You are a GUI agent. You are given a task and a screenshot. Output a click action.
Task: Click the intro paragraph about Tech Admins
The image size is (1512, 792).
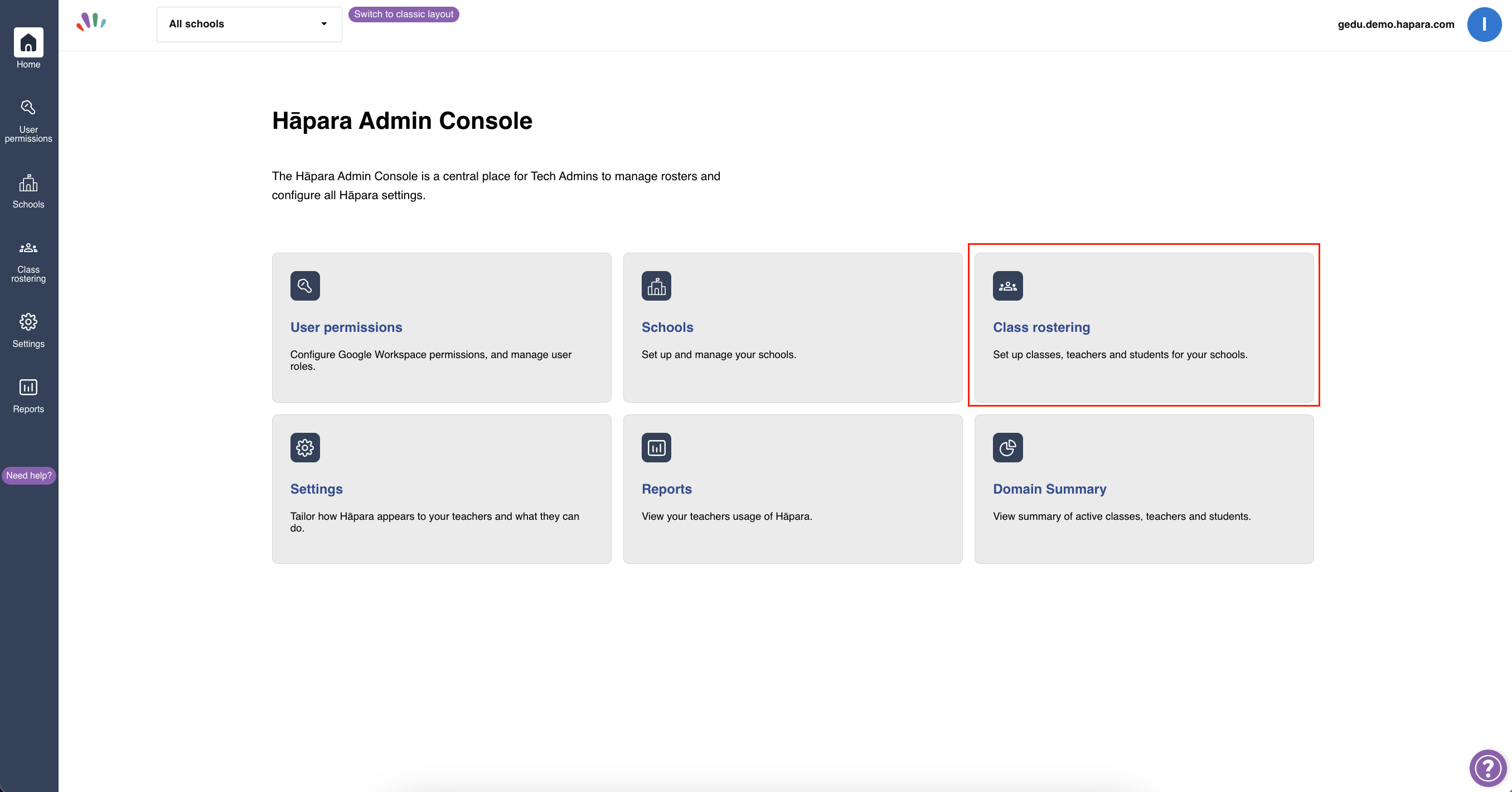496,186
